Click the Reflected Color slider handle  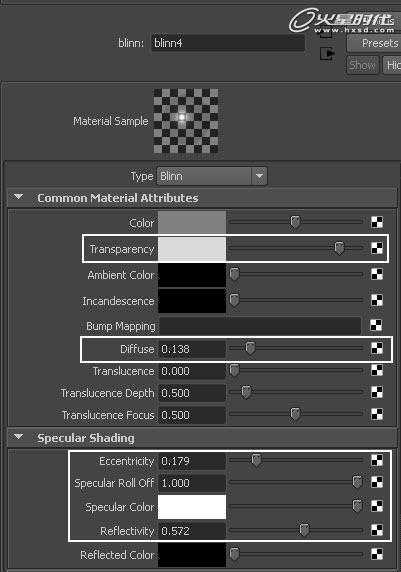pos(234,554)
